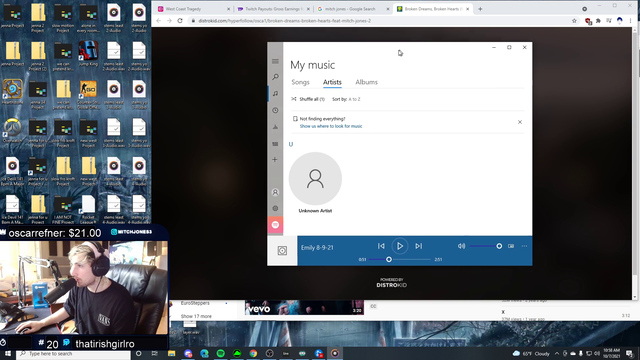The height and width of the screenshot is (360, 640).
Task: Switch to the Songs tab
Action: [x=300, y=82]
